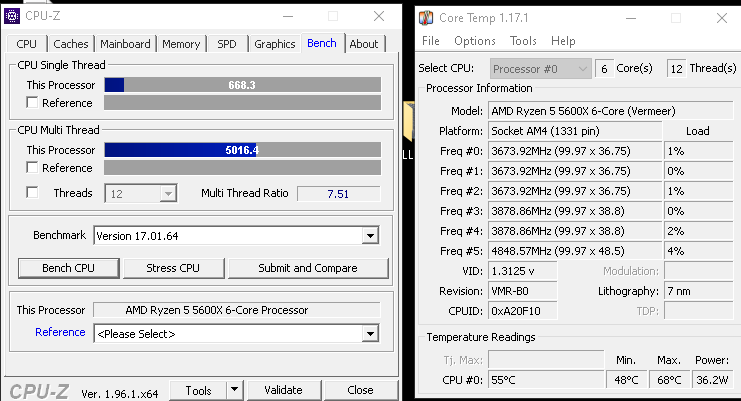741x401 pixels.
Task: Open the CPU tab in CPU-Z
Action: [x=26, y=44]
